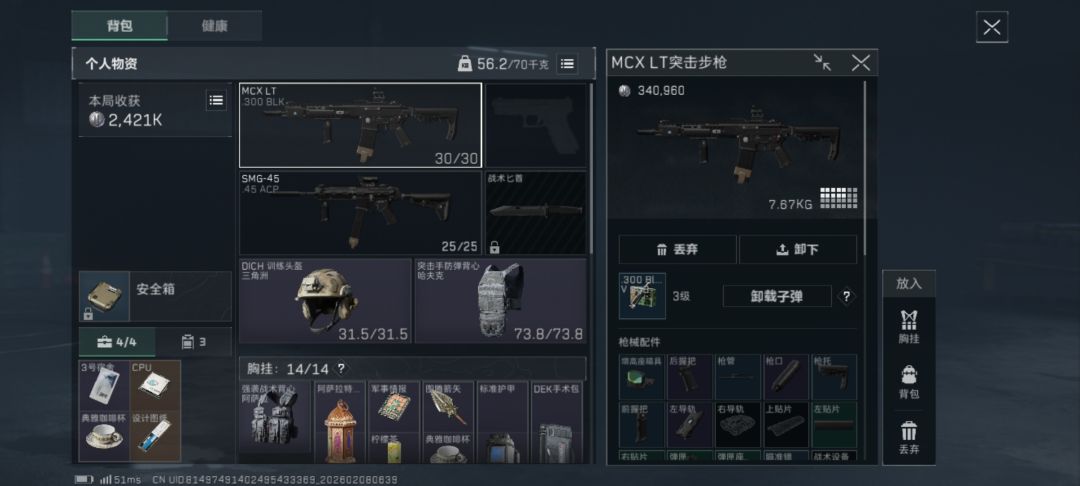Click the 胸挂 chest rig icon under 放入
This screenshot has width=1080, height=486.
click(908, 326)
